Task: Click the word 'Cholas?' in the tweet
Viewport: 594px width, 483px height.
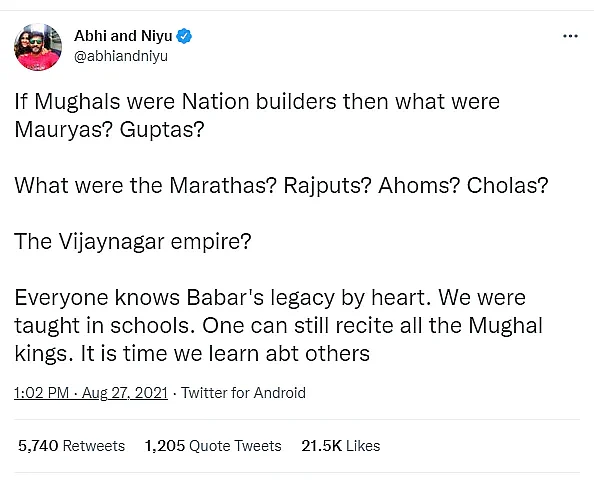Action: 507,186
